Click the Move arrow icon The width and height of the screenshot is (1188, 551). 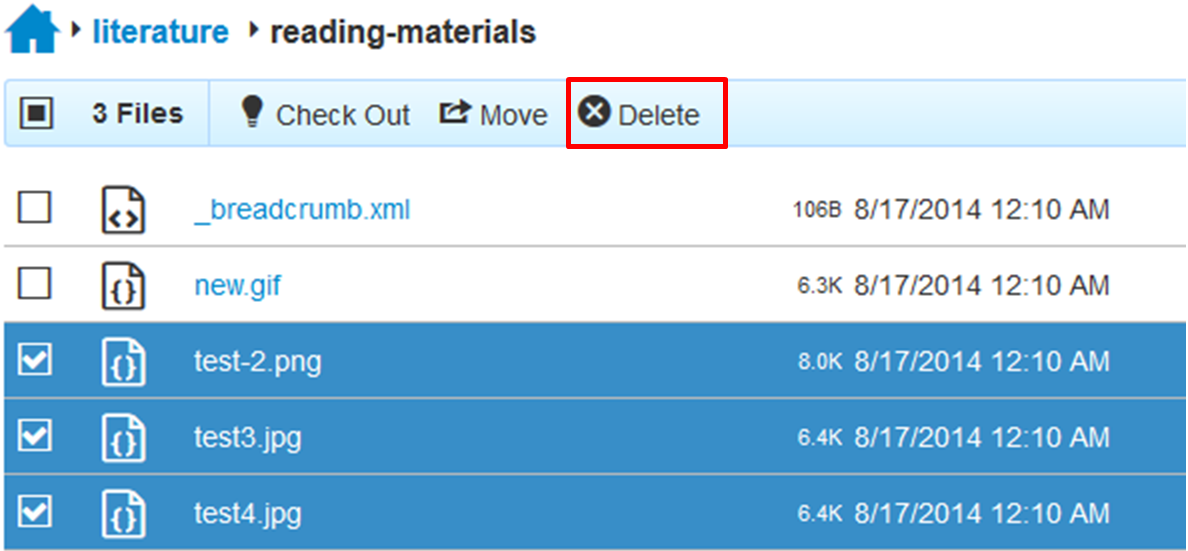pos(455,113)
